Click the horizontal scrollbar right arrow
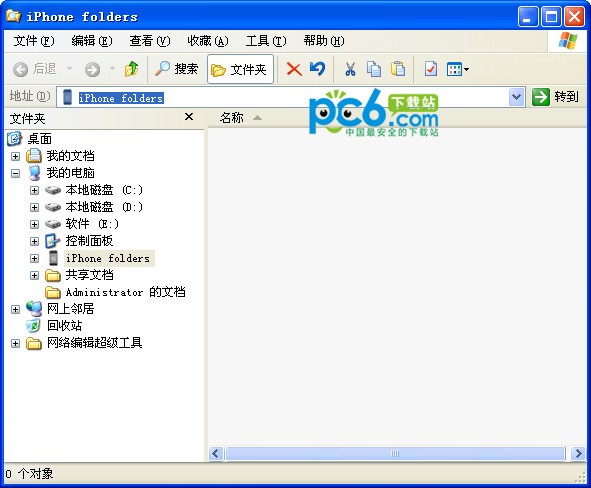Viewport: 591px width, 488px height. point(577,453)
